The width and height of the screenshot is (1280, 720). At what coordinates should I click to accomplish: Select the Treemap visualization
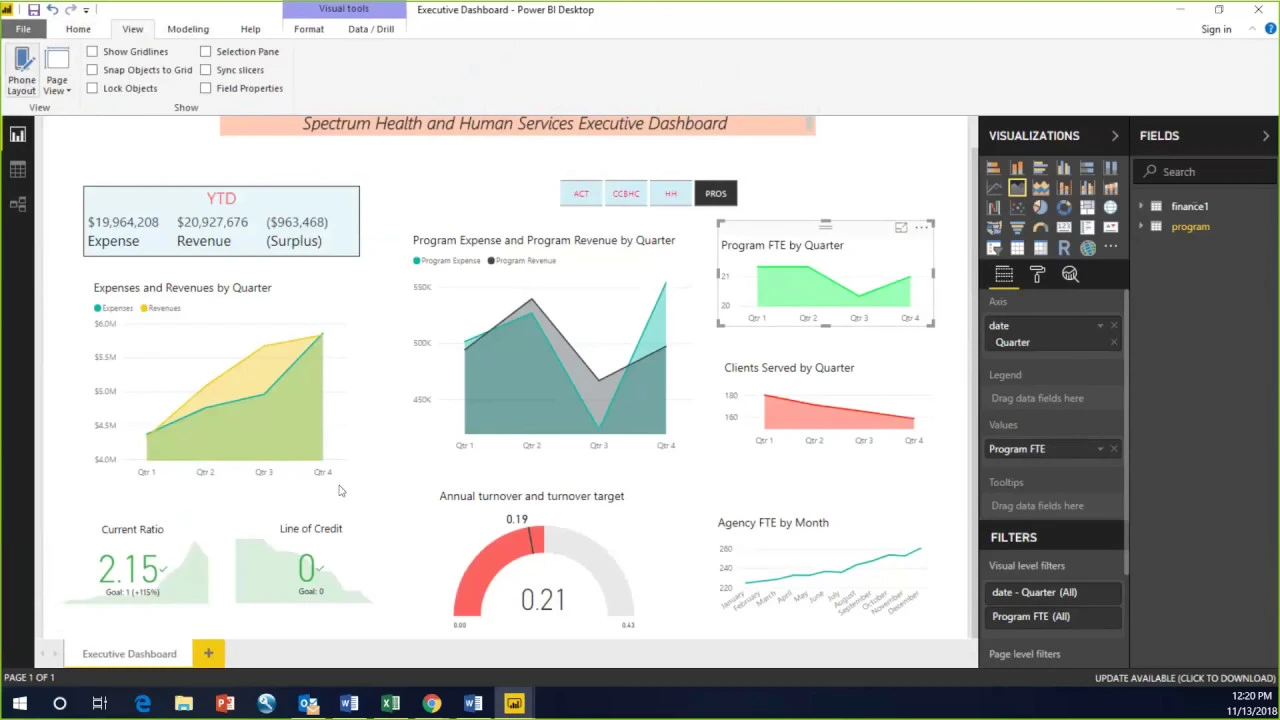click(1087, 207)
